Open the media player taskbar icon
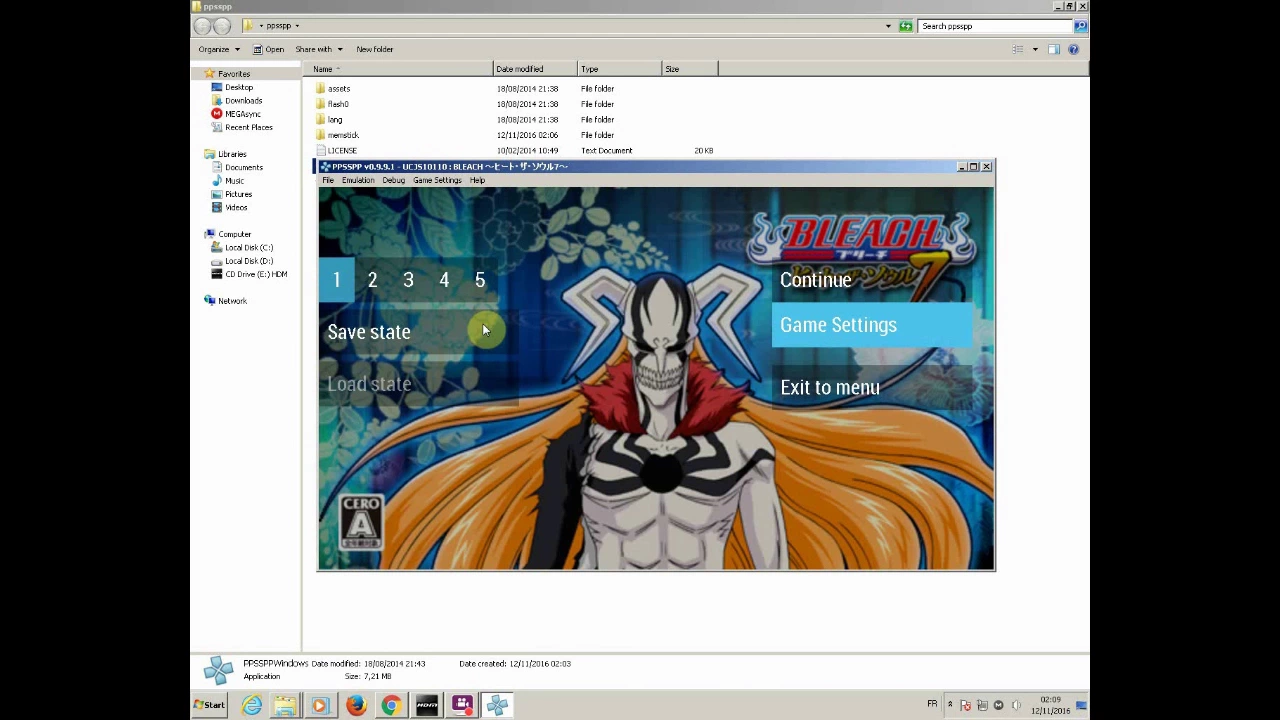The height and width of the screenshot is (720, 1280). click(x=320, y=706)
